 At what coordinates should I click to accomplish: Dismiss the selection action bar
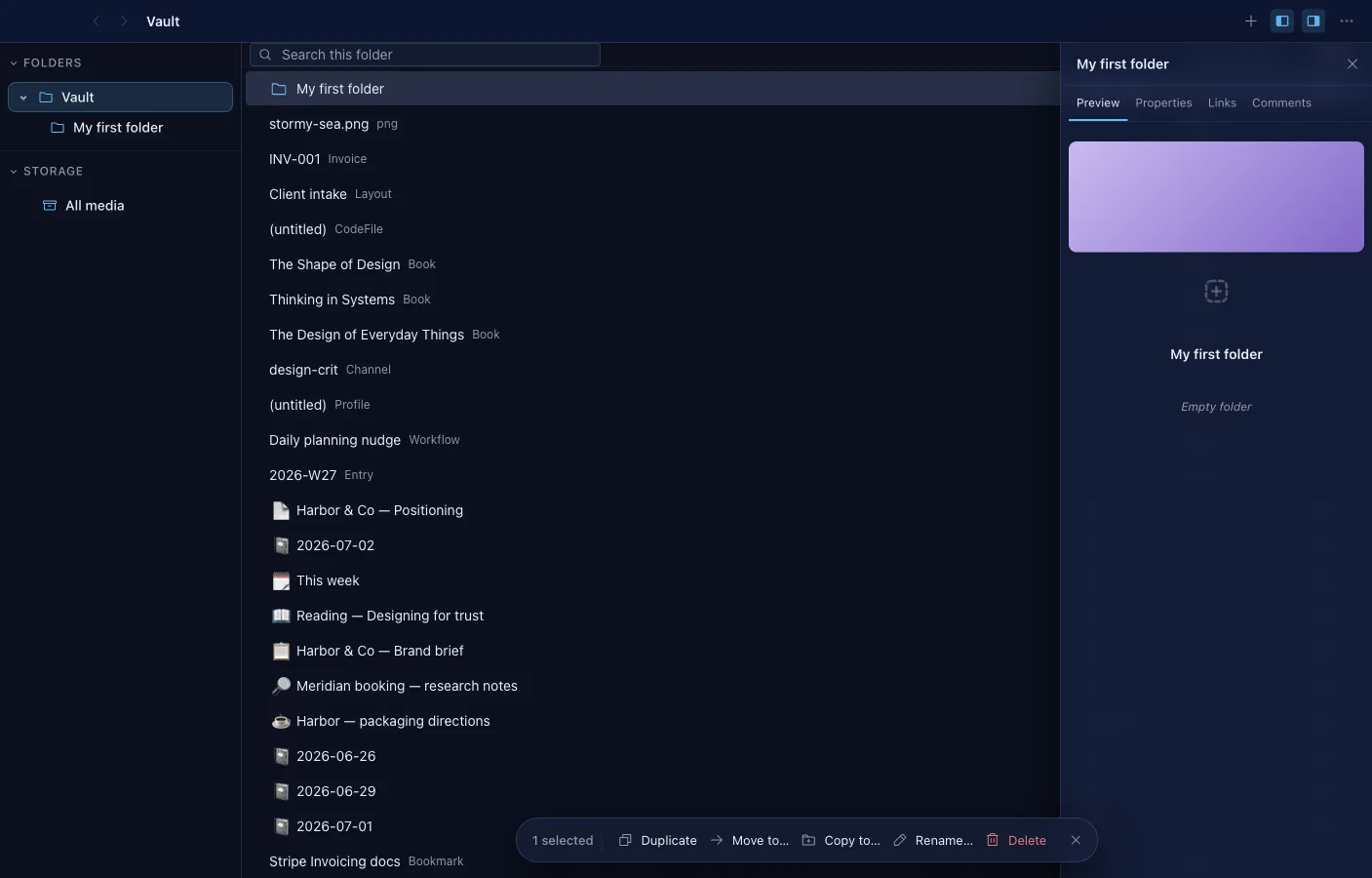point(1076,840)
